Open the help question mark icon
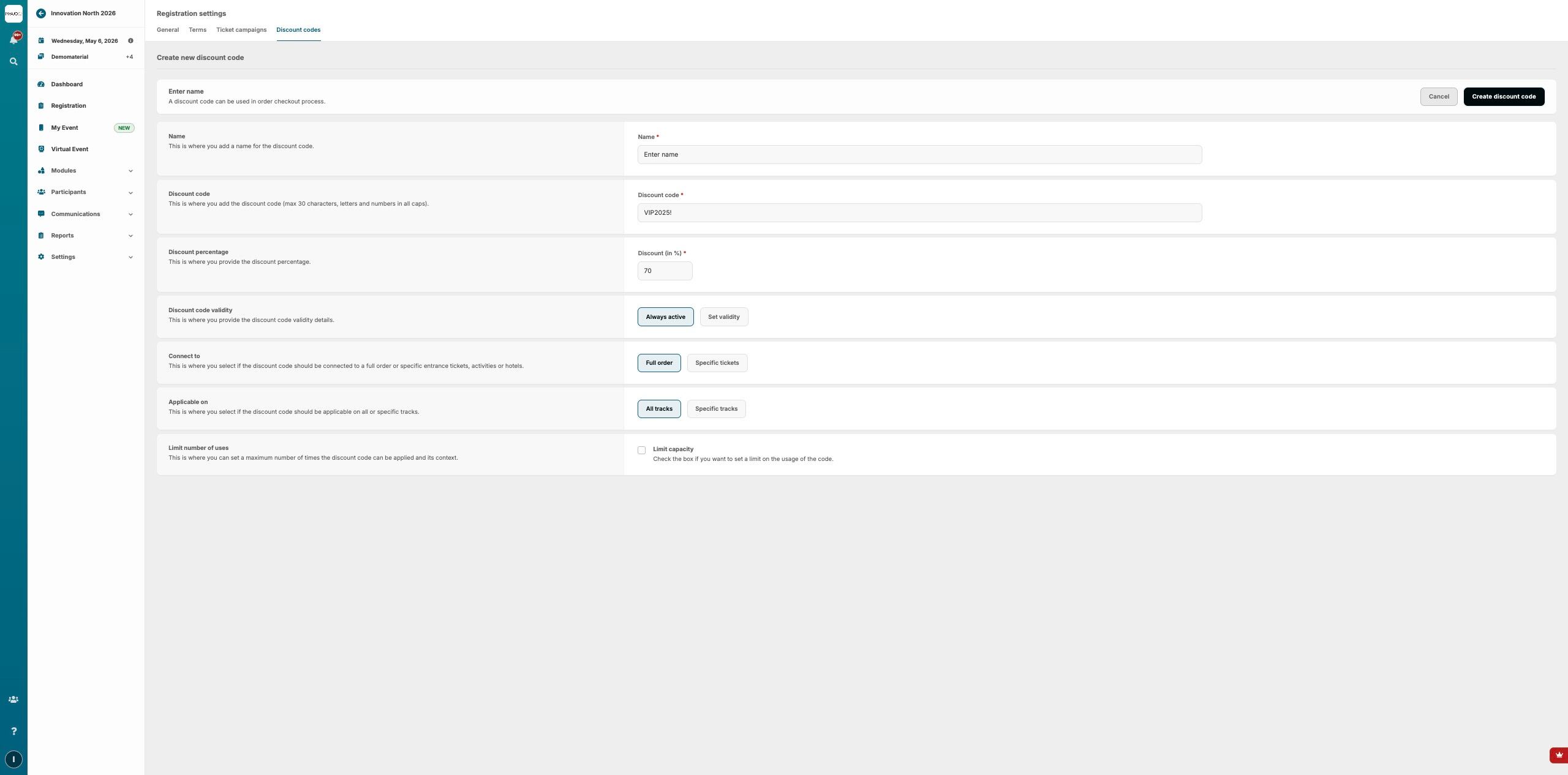Viewport: 1568px width, 775px height. pyautogui.click(x=13, y=731)
